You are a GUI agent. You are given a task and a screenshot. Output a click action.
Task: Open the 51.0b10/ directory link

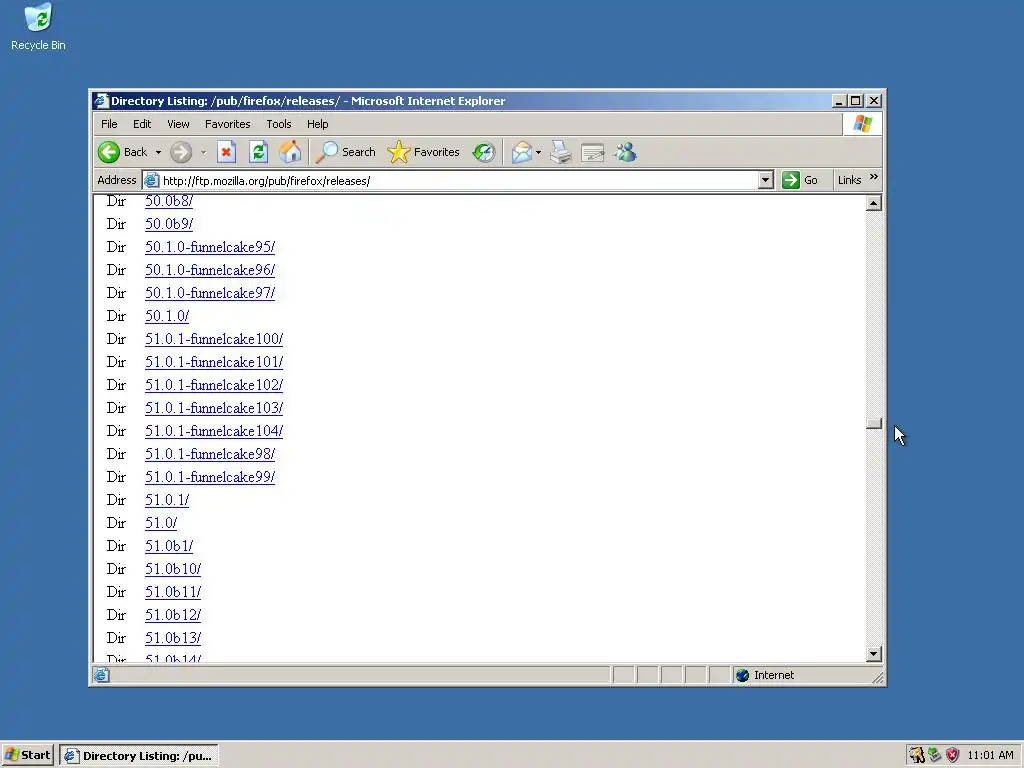172,569
